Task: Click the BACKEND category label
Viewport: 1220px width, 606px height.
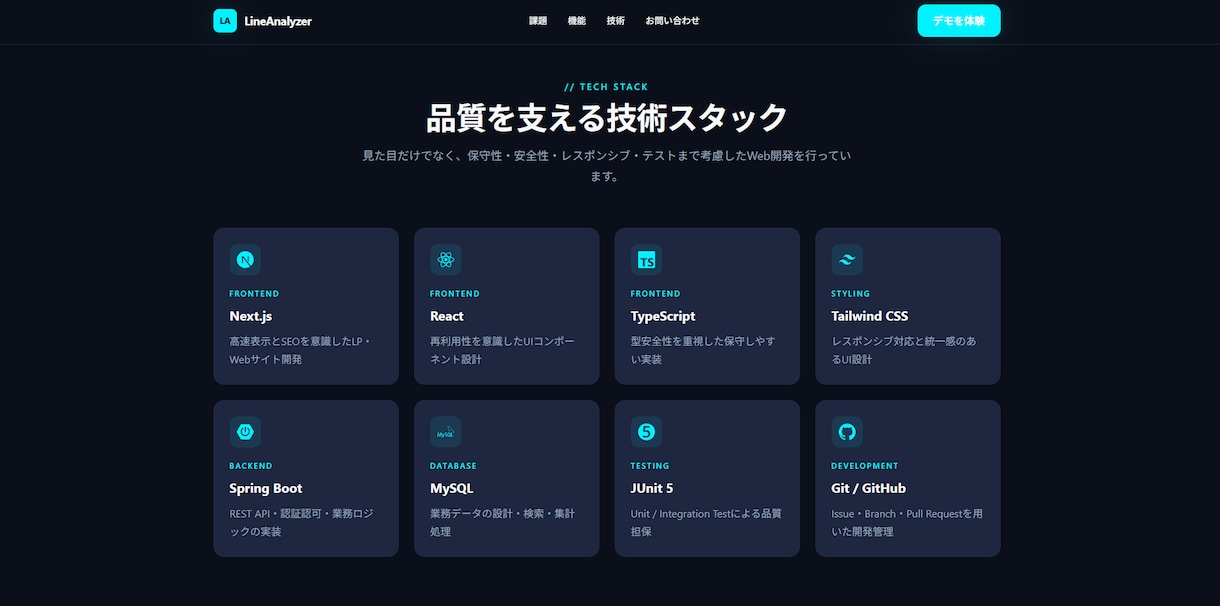Action: tap(251, 466)
